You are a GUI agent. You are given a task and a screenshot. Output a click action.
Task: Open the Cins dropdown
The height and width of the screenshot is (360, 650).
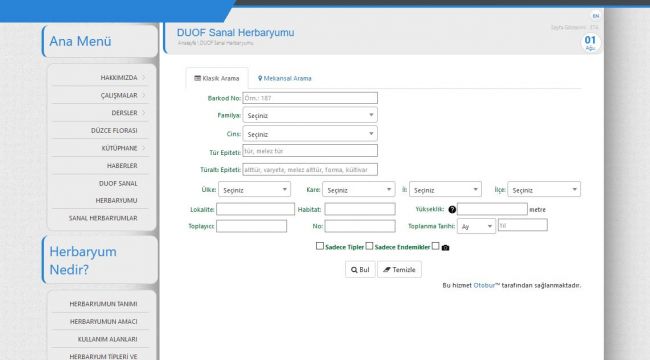310,134
